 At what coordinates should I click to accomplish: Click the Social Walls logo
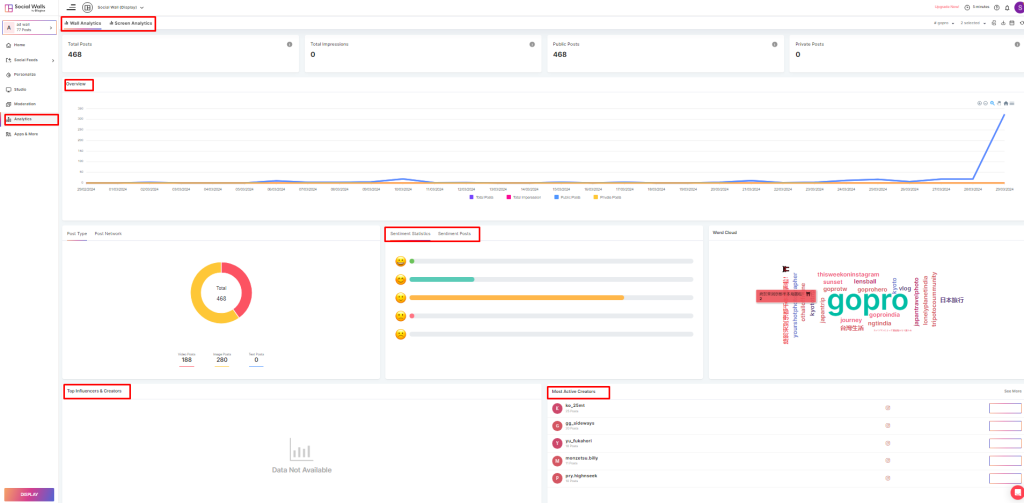click(26, 7)
